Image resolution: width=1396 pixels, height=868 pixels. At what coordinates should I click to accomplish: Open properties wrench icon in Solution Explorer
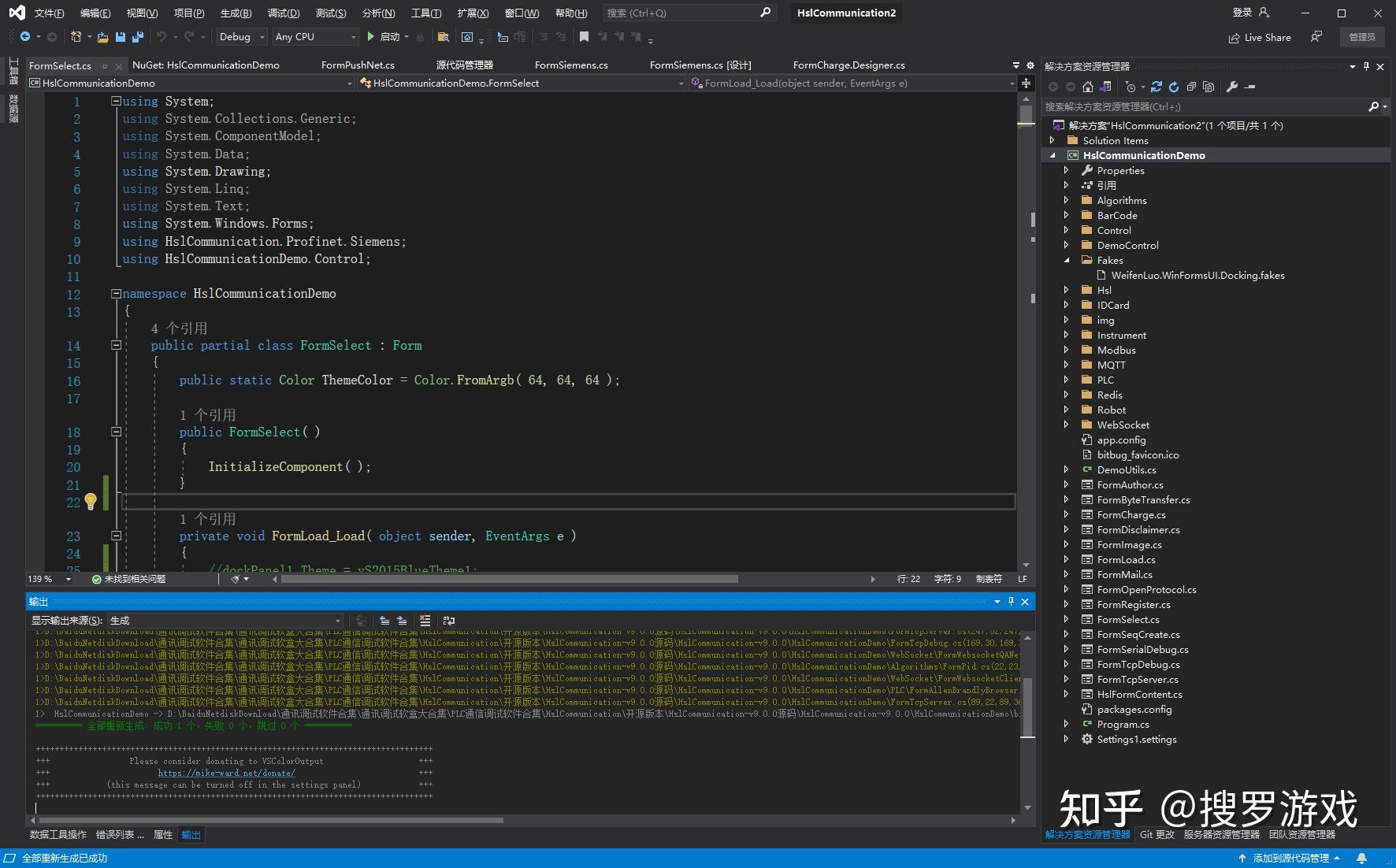click(x=1232, y=87)
